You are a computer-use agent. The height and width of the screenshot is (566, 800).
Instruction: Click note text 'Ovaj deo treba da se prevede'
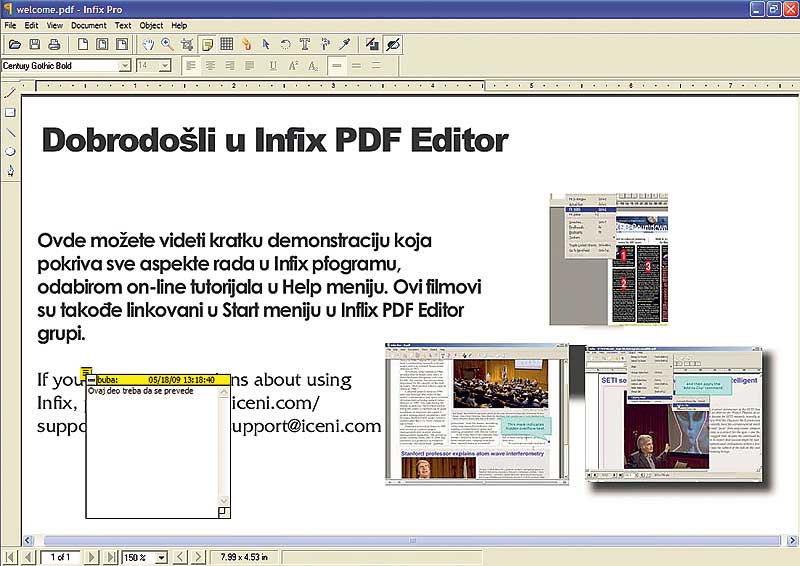(x=141, y=391)
